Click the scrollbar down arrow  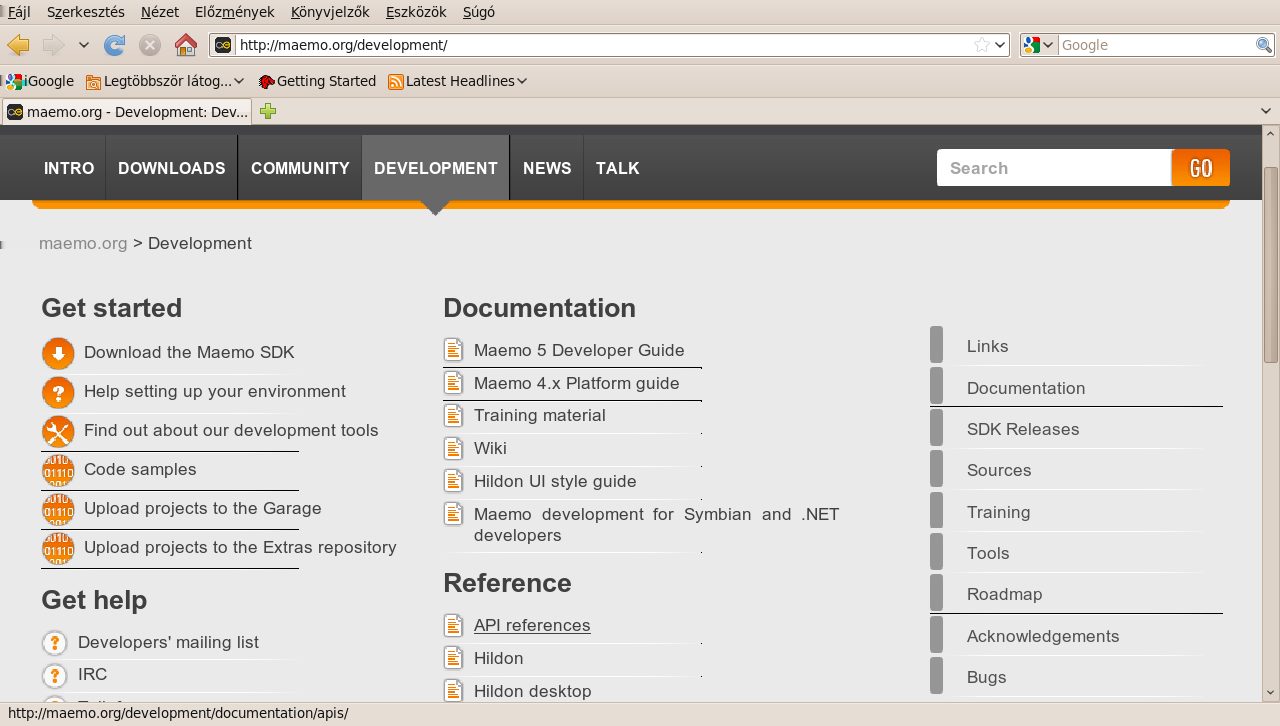(1271, 691)
